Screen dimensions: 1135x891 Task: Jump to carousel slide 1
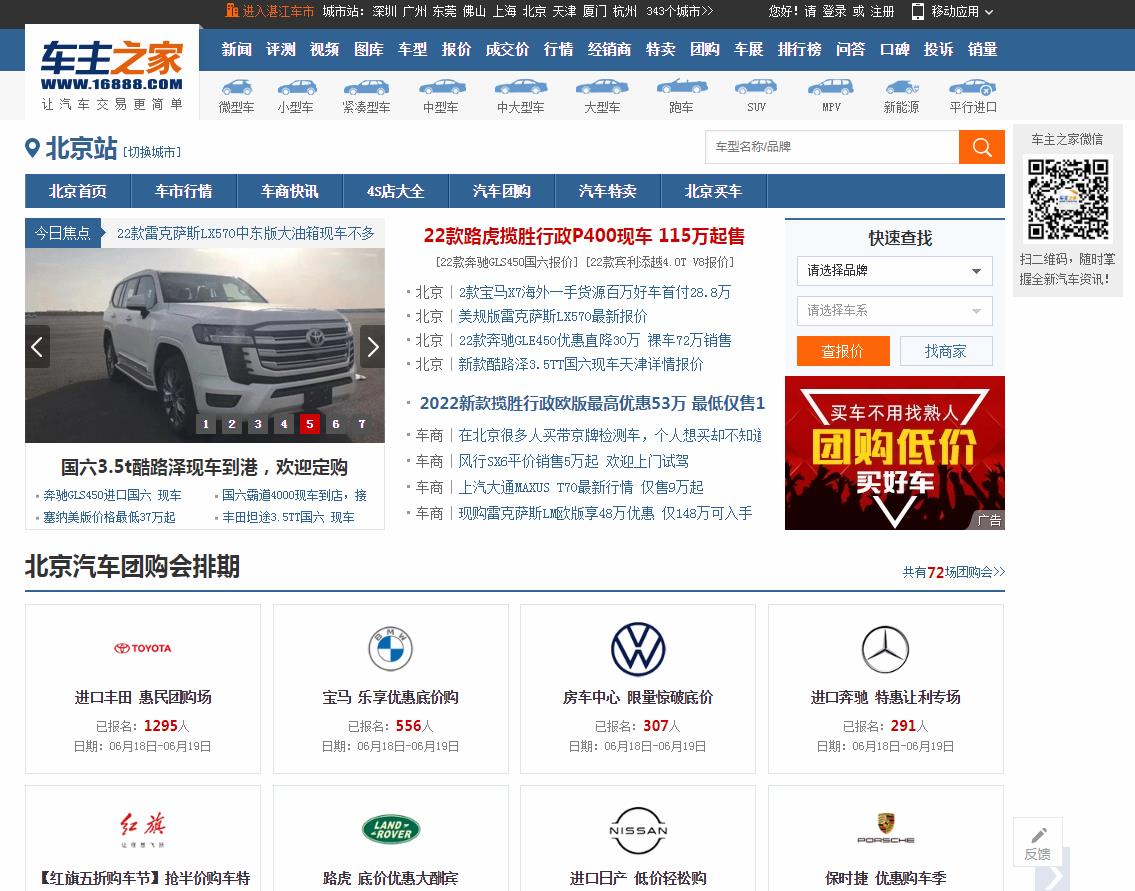coord(206,424)
